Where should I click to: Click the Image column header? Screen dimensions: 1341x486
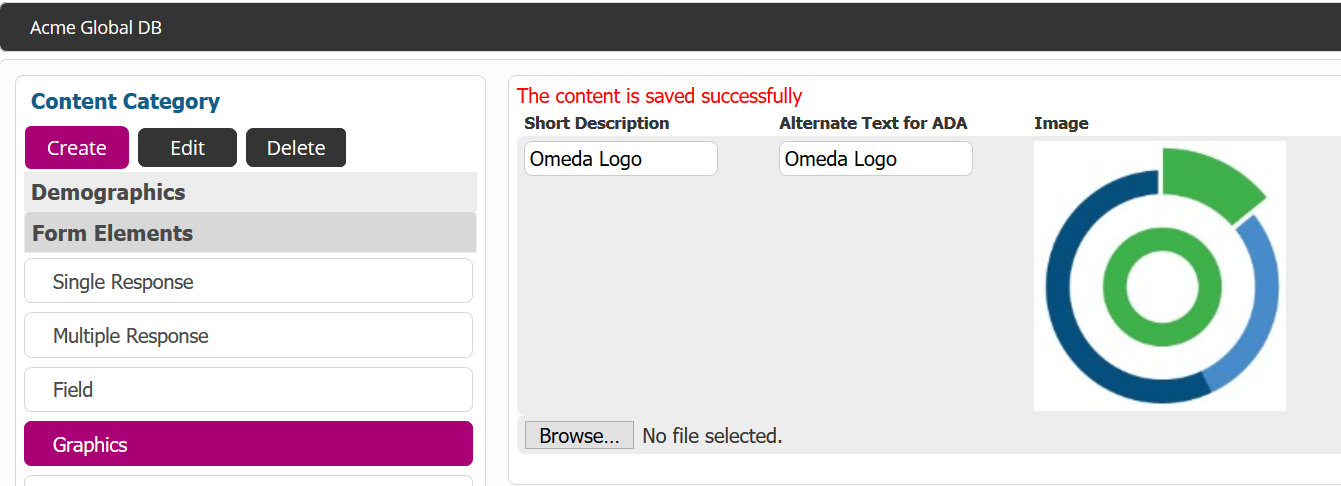[x=1061, y=123]
